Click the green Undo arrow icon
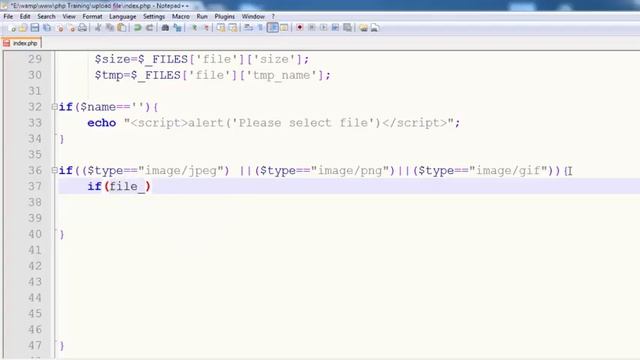This screenshot has width=640, height=360. [x=138, y=28]
